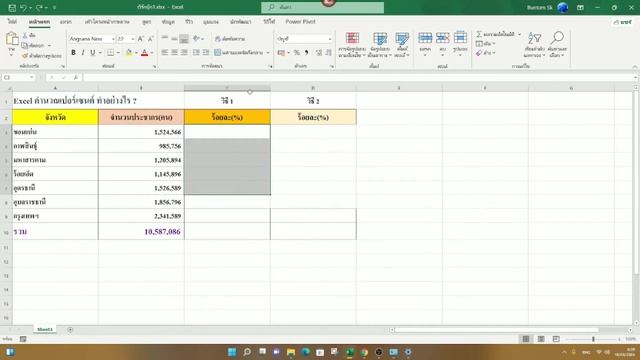Apply the red font color A
This screenshot has width=640, height=360.
(x=144, y=53)
